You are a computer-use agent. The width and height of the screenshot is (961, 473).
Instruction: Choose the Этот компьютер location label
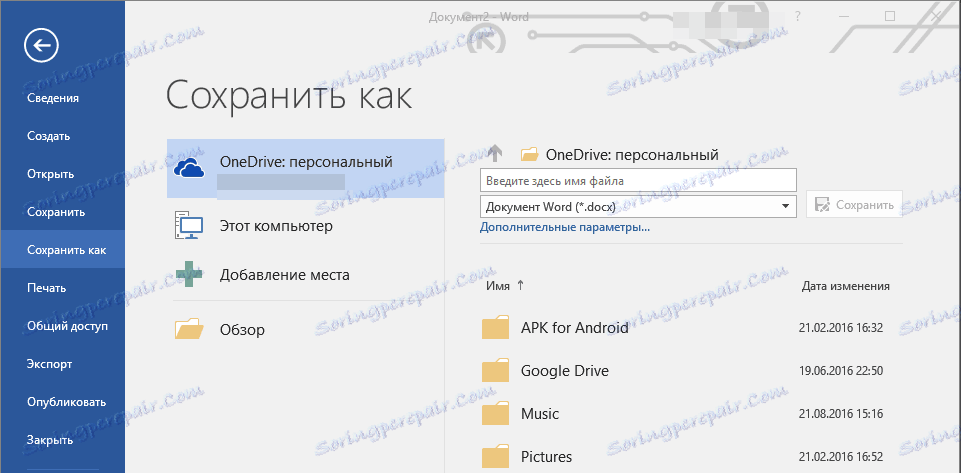pos(276,226)
